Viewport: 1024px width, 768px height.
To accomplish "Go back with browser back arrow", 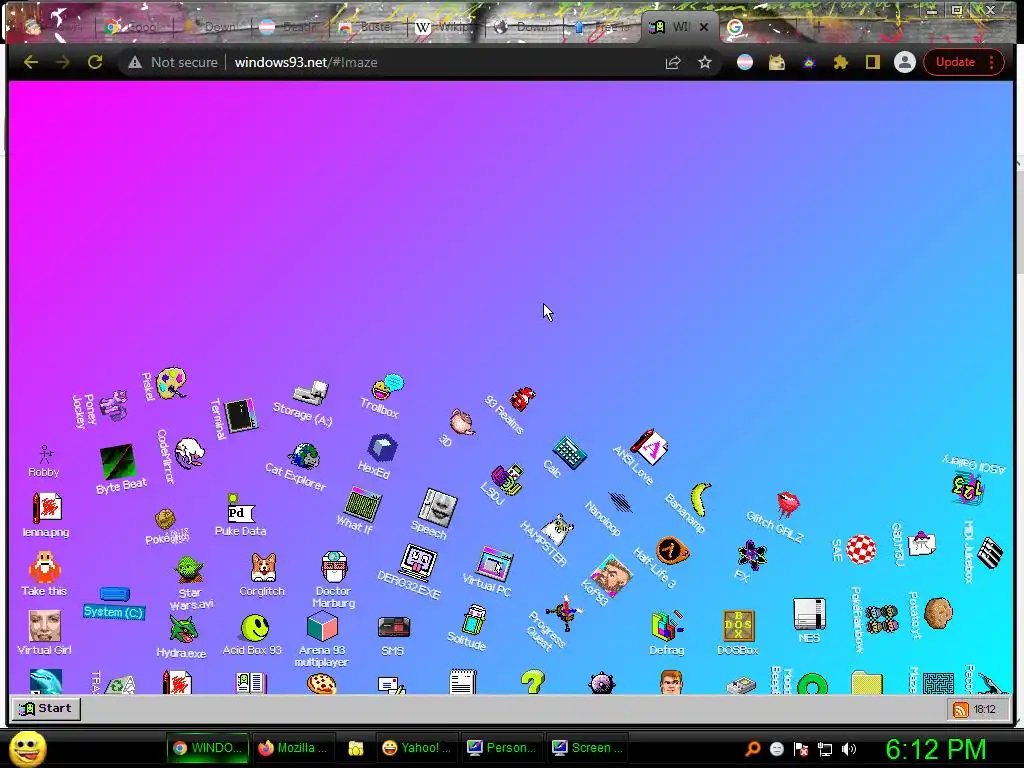I will [x=31, y=62].
